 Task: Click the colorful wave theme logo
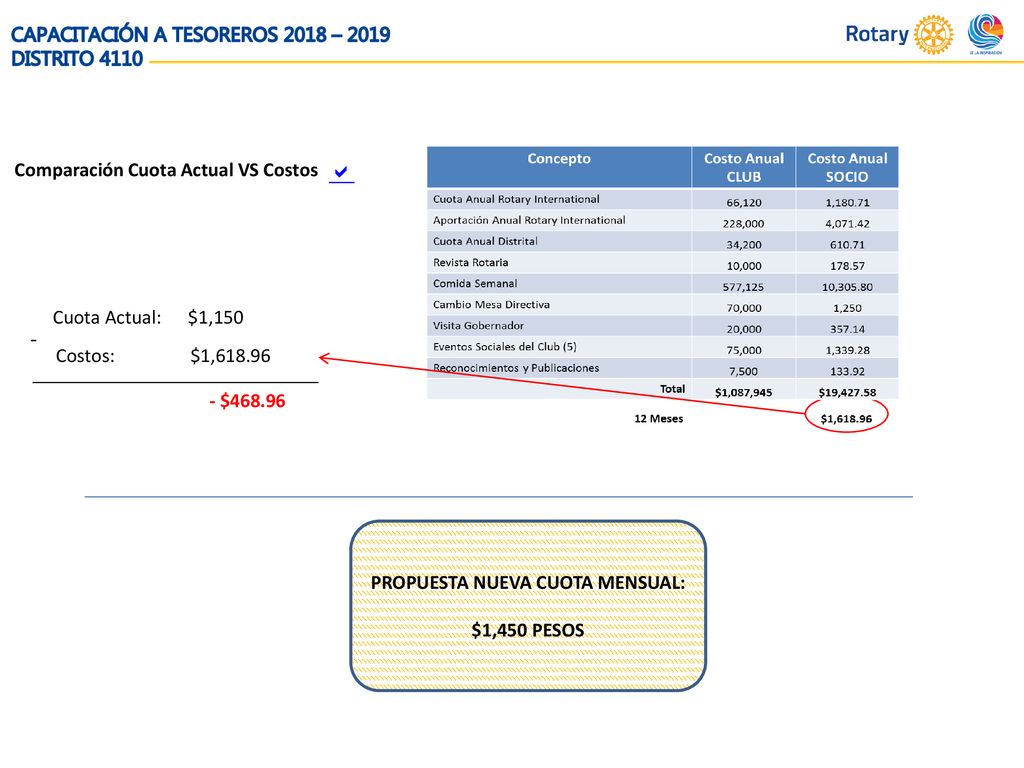tap(985, 33)
